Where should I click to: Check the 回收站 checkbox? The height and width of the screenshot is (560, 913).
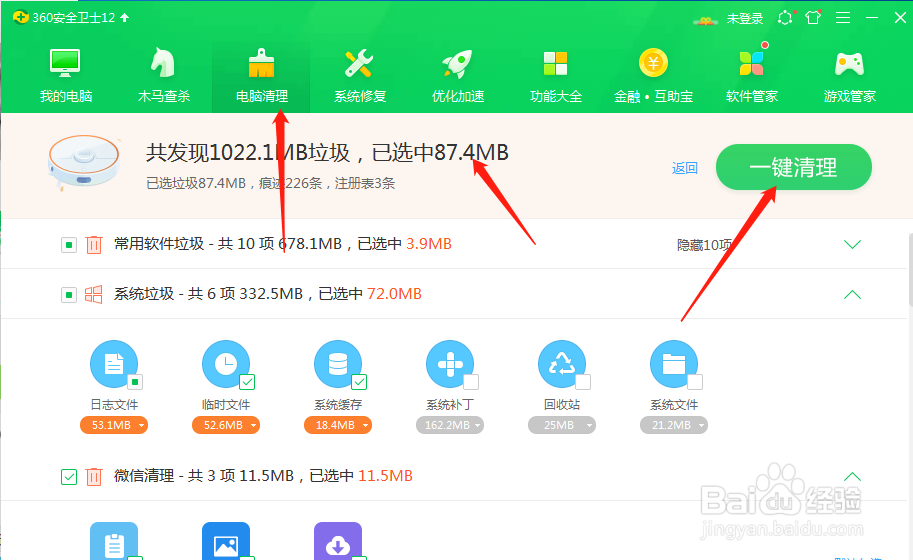coord(583,382)
